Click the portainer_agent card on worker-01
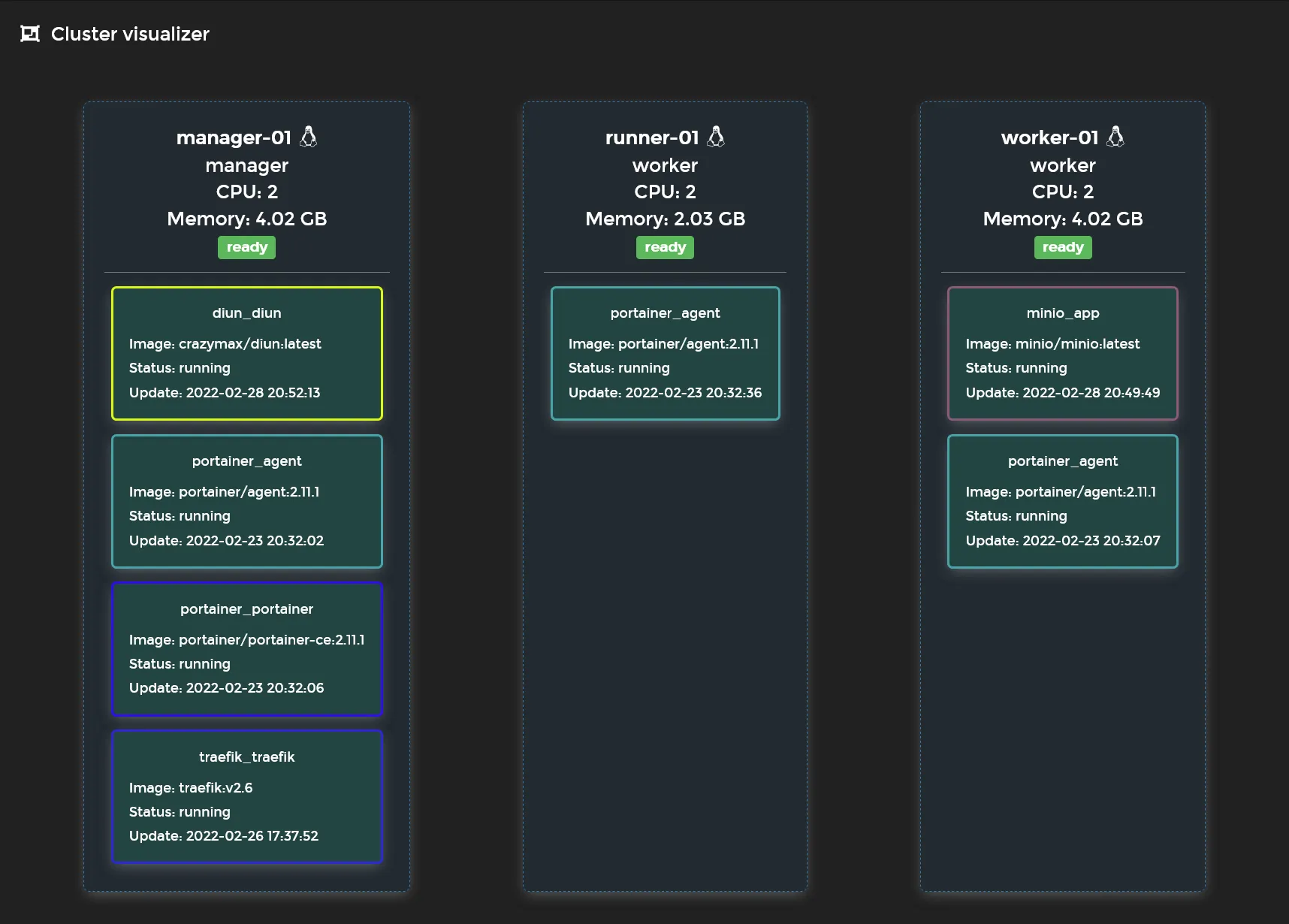The image size is (1289, 924). 1062,501
